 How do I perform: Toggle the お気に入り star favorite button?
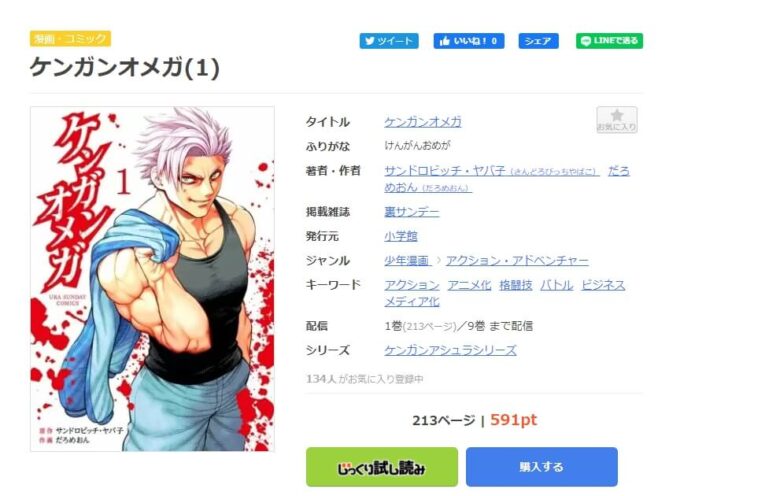(x=617, y=120)
